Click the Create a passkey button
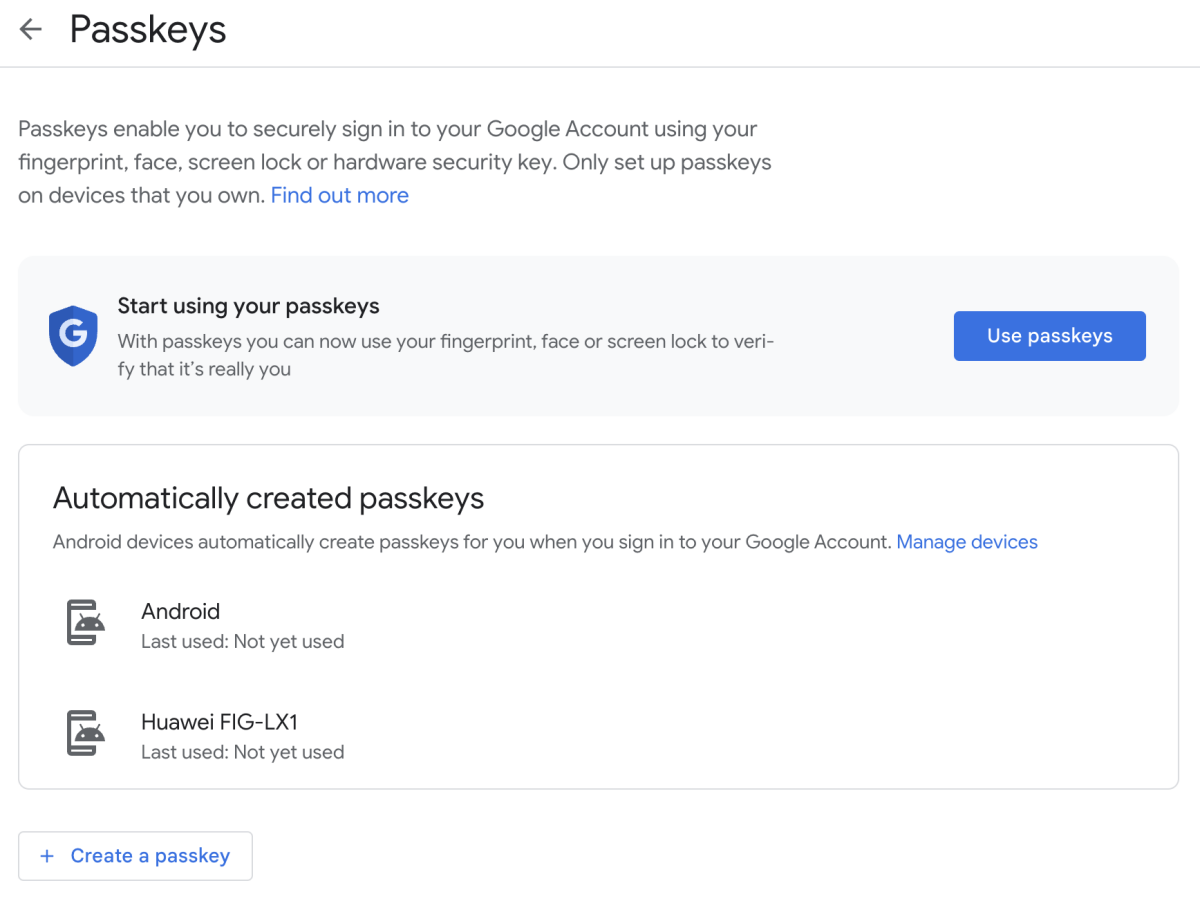The height and width of the screenshot is (910, 1200). point(135,856)
